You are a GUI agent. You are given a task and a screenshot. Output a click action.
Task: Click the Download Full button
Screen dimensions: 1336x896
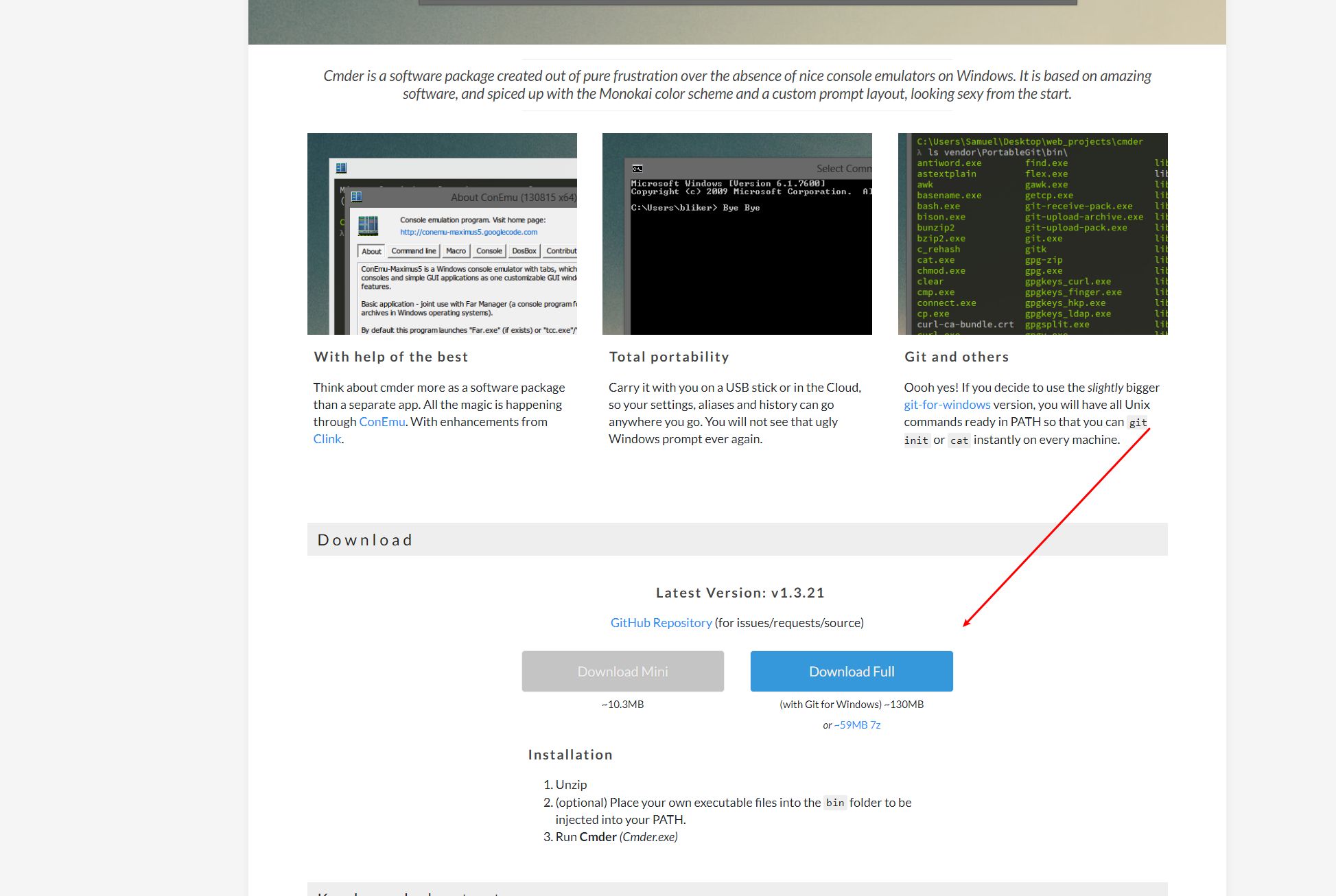(x=851, y=671)
